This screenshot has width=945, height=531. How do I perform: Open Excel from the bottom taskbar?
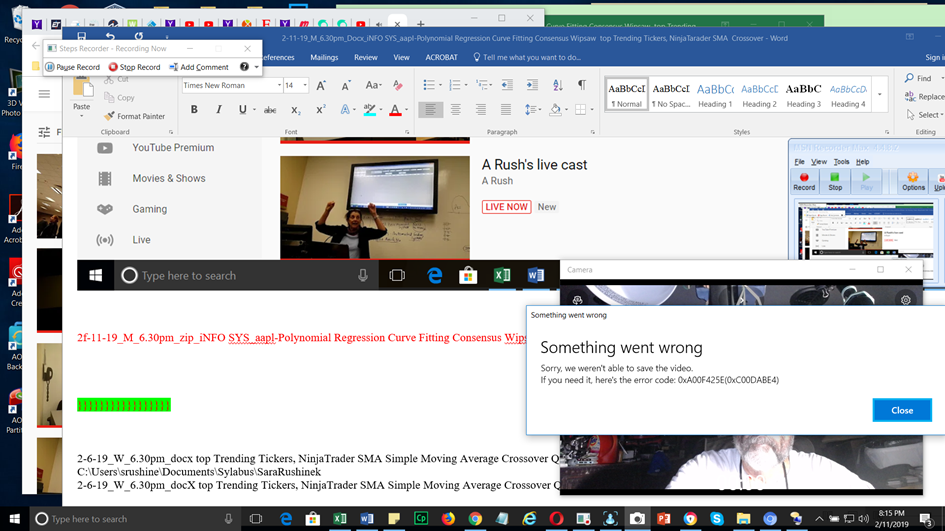(x=339, y=518)
